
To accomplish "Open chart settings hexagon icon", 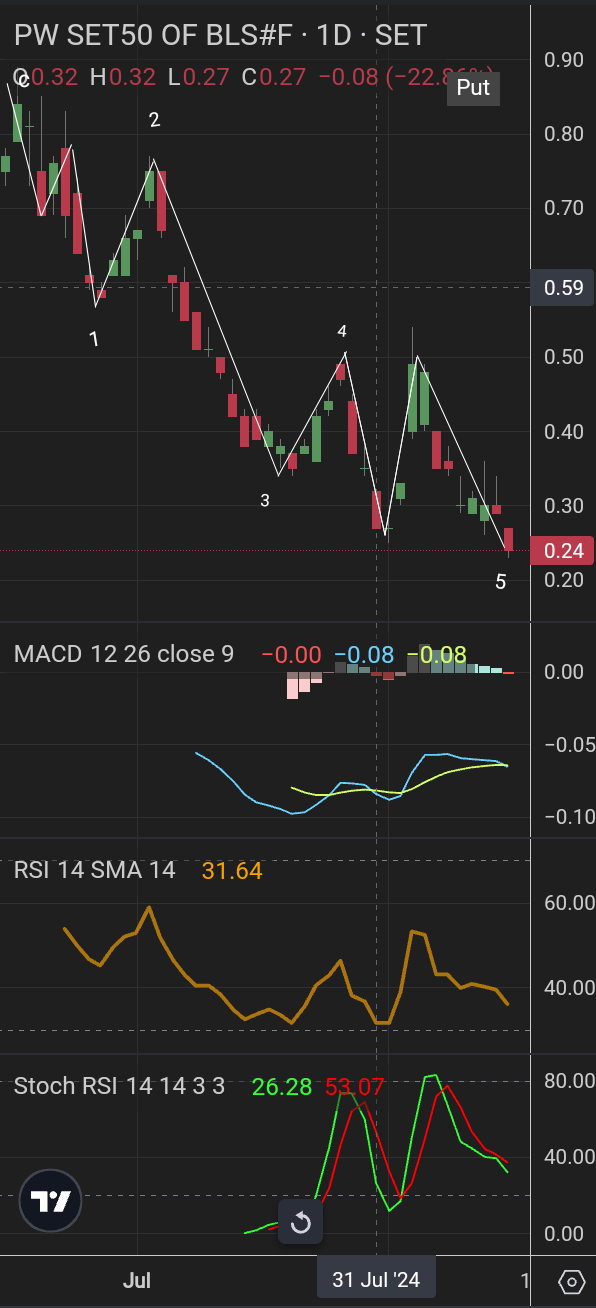I will tap(572, 1281).
